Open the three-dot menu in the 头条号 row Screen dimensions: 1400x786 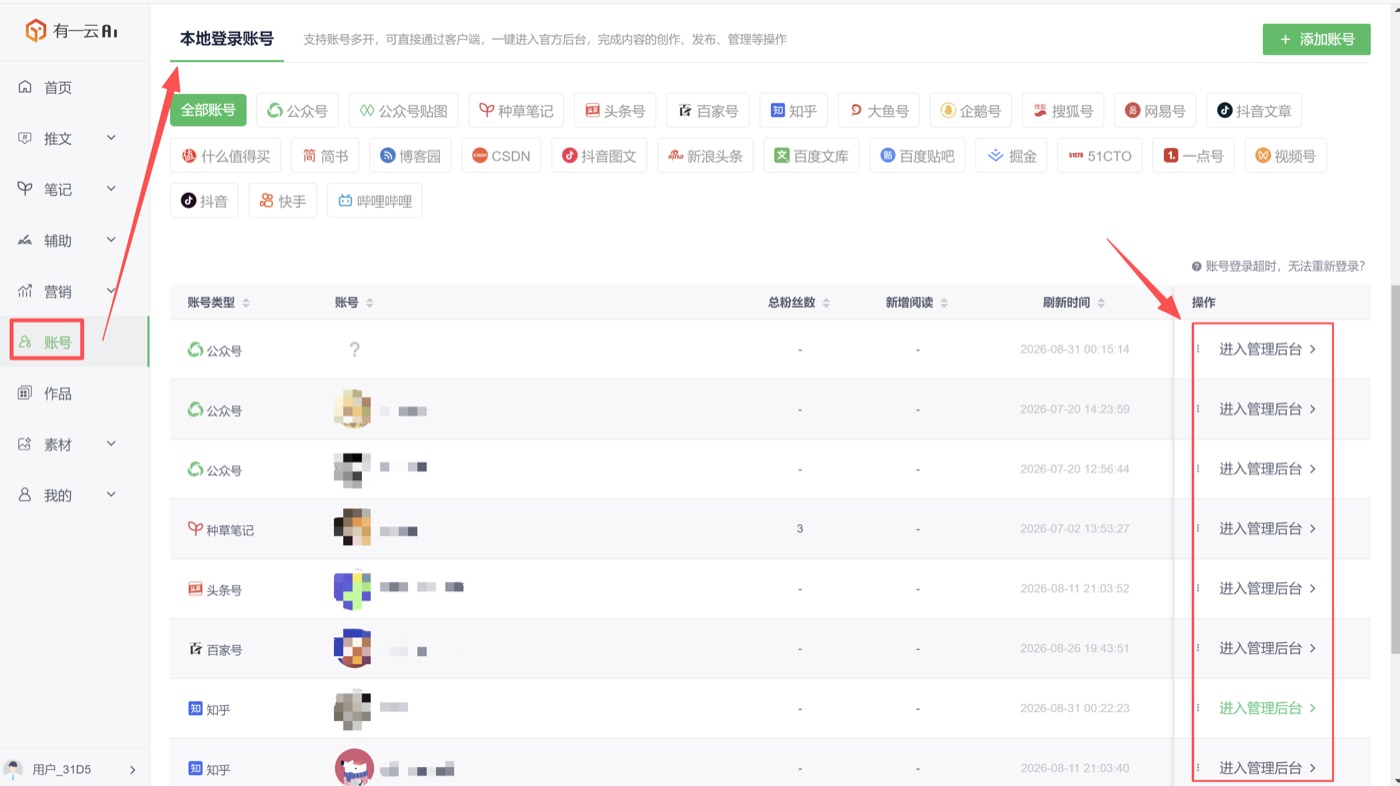click(1198, 589)
